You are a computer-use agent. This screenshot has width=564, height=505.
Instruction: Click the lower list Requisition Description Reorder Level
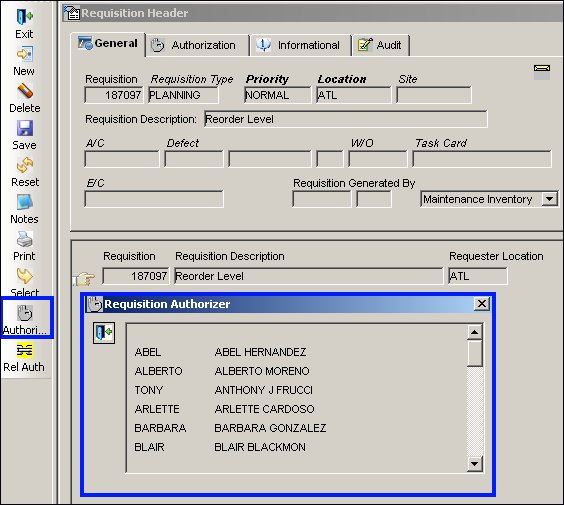[309, 276]
